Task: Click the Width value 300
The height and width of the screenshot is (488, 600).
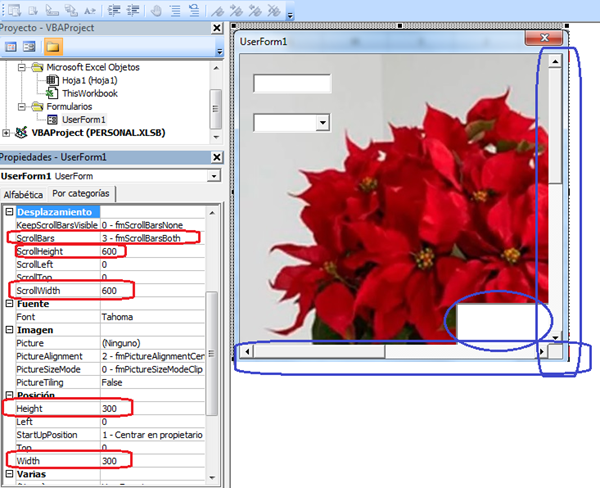Action: [x=109, y=461]
